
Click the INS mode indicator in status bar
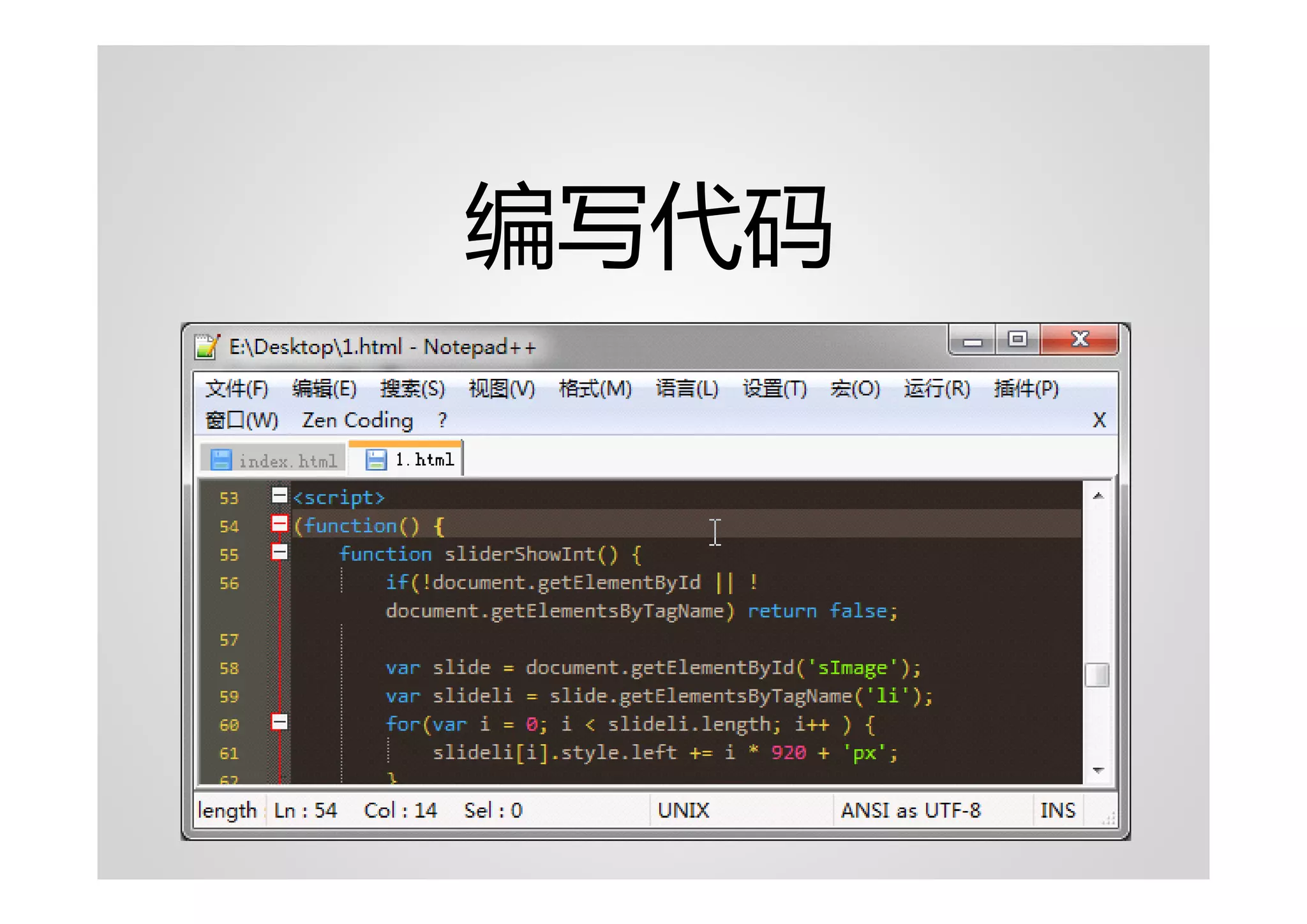click(1057, 810)
